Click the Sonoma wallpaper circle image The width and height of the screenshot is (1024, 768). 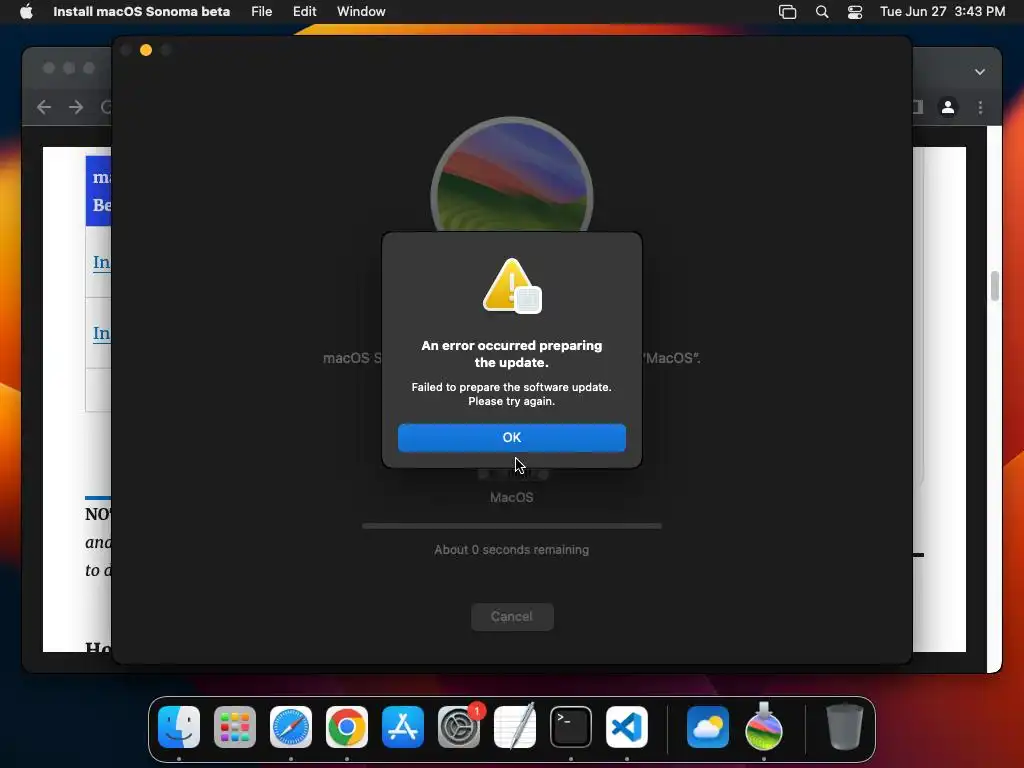tap(511, 174)
